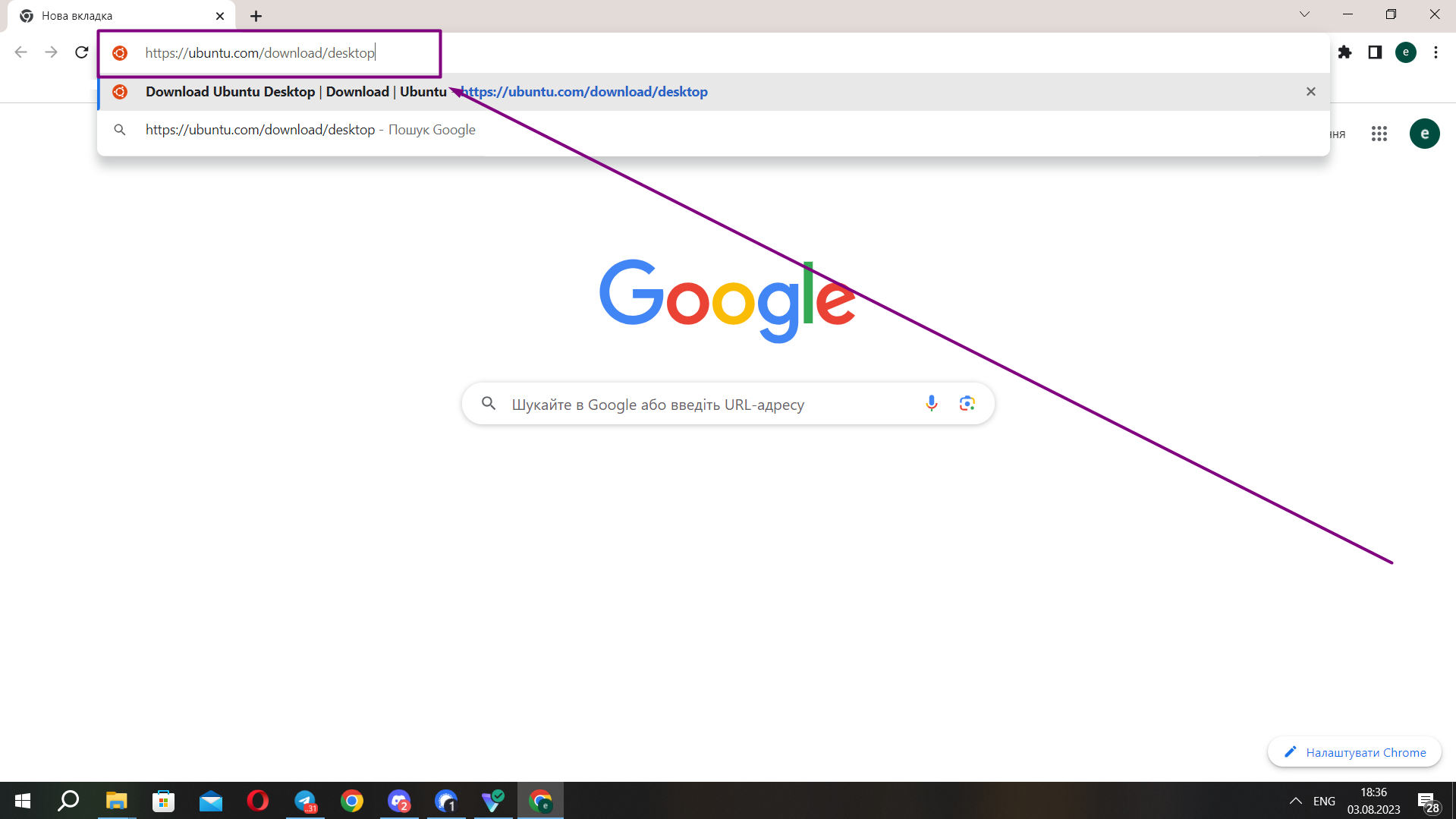This screenshot has height=819, width=1456.
Task: Open Windows taskbar search
Action: [x=69, y=801]
